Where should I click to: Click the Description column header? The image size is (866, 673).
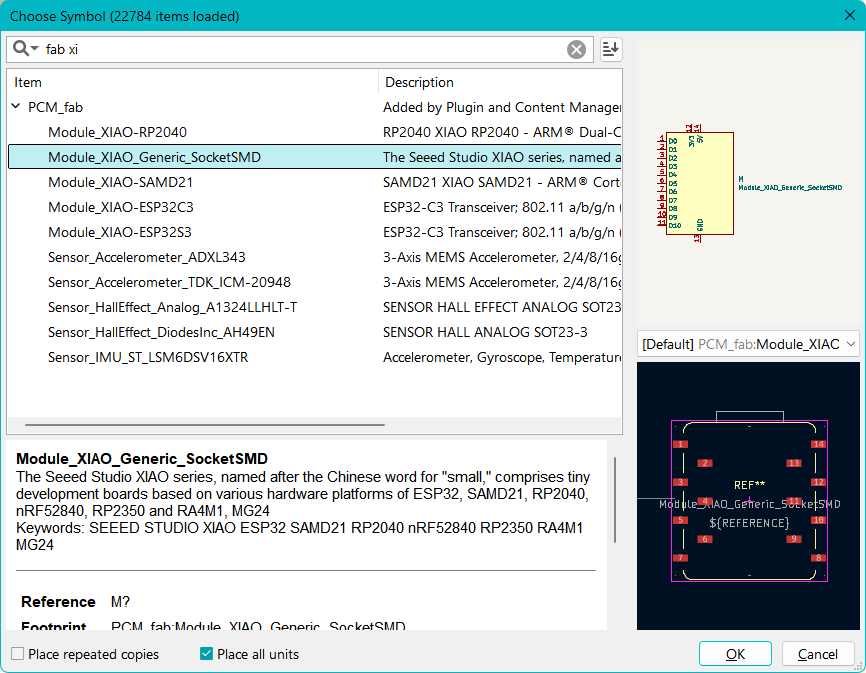point(500,82)
